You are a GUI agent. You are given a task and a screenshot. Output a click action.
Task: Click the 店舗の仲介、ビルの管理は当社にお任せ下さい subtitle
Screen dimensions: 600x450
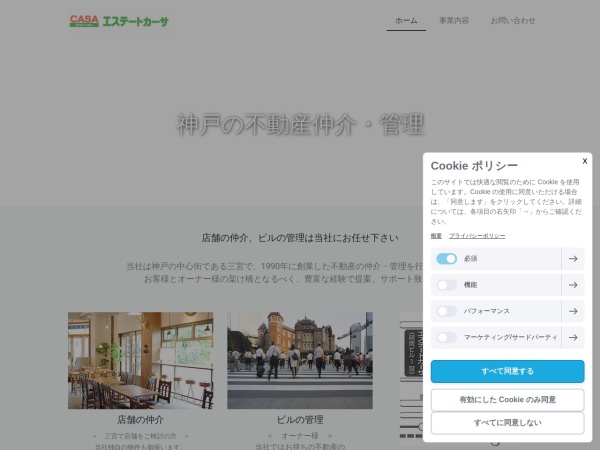point(300,238)
